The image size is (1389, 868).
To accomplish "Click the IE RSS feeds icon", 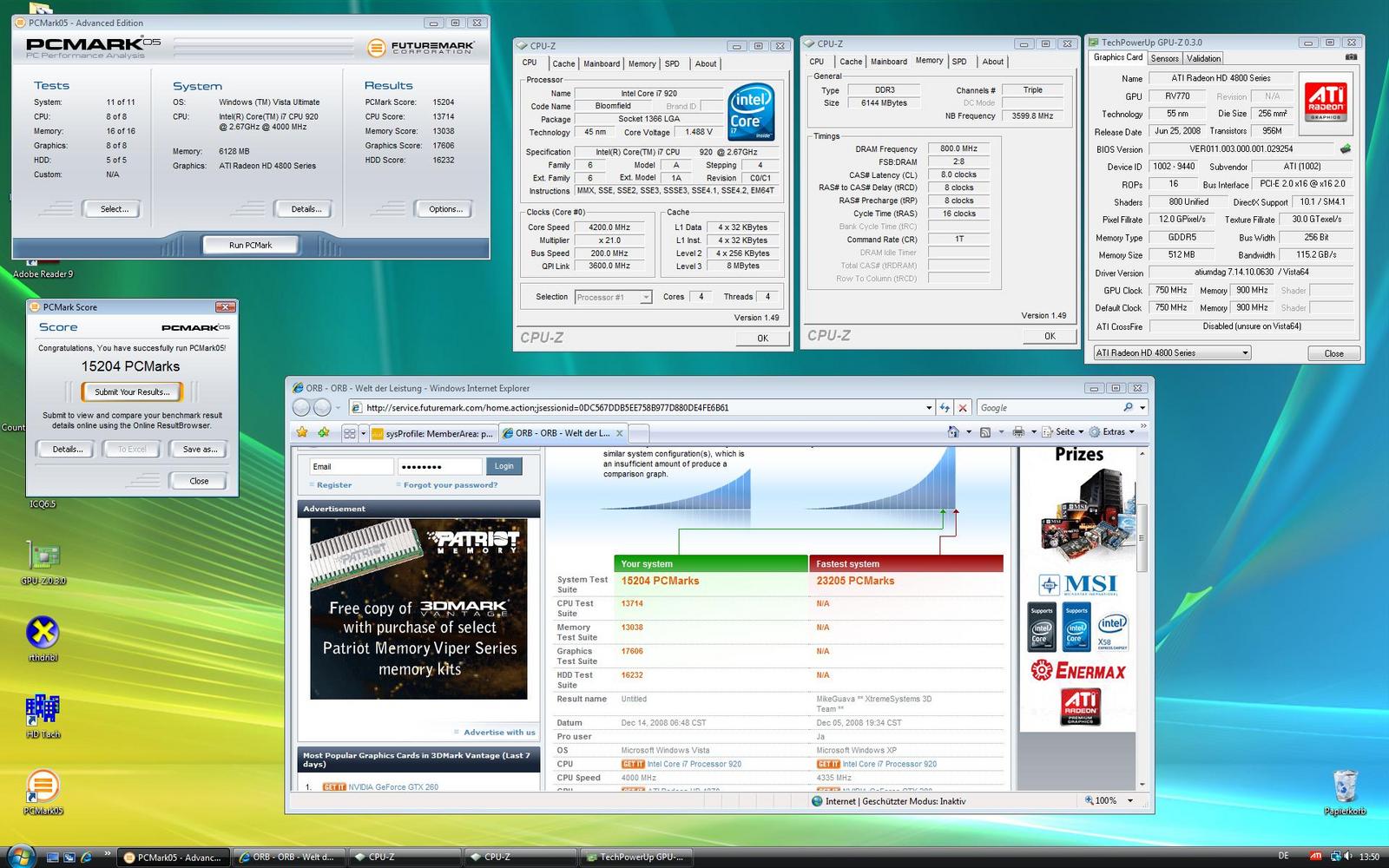I will point(985,431).
